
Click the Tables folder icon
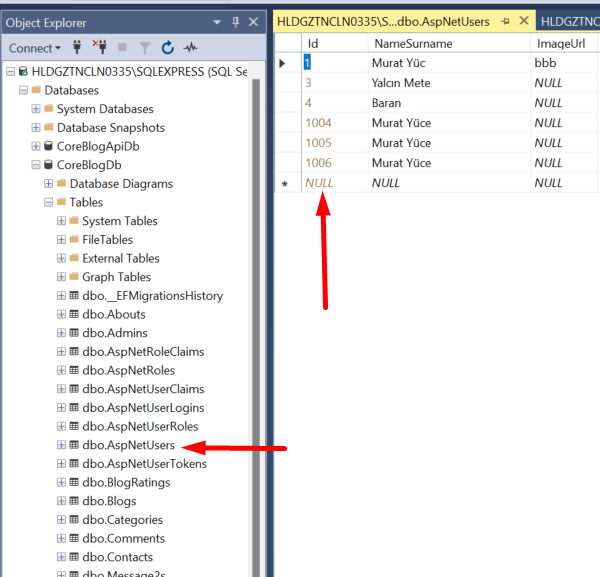point(61,201)
